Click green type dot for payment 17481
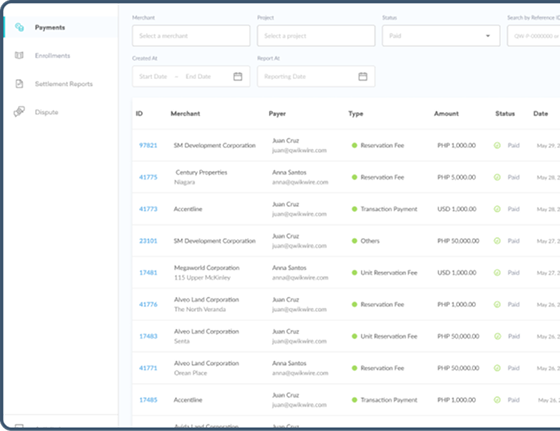Image resolution: width=560 pixels, height=431 pixels. [354, 272]
